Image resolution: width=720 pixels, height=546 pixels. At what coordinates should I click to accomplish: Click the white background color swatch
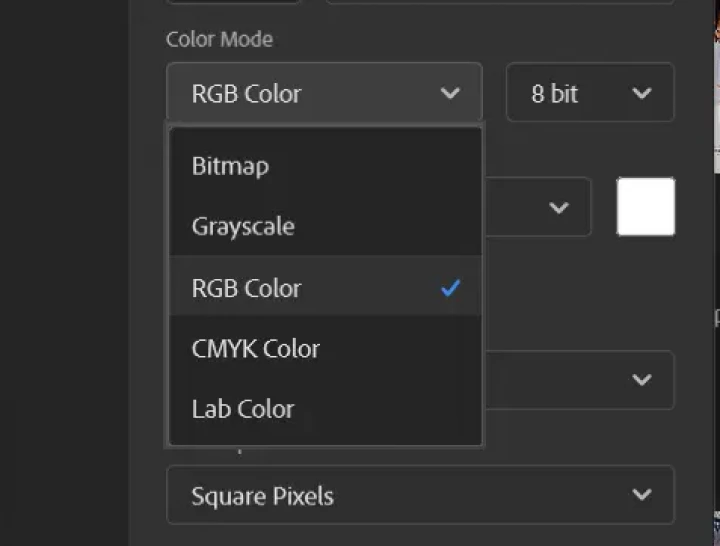coord(645,207)
